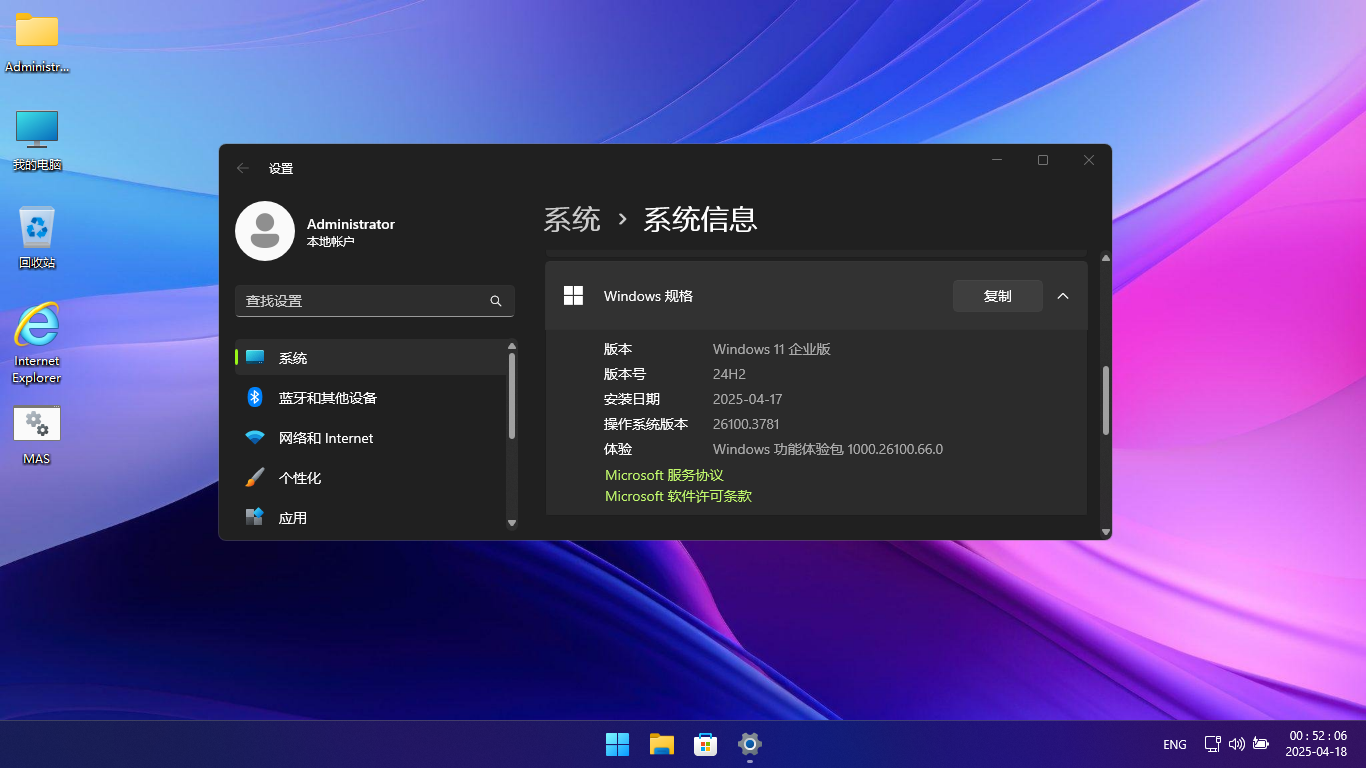Select 蓝牙和其他设备 in the sidebar
Screen dimensions: 1366x768
[x=371, y=397]
